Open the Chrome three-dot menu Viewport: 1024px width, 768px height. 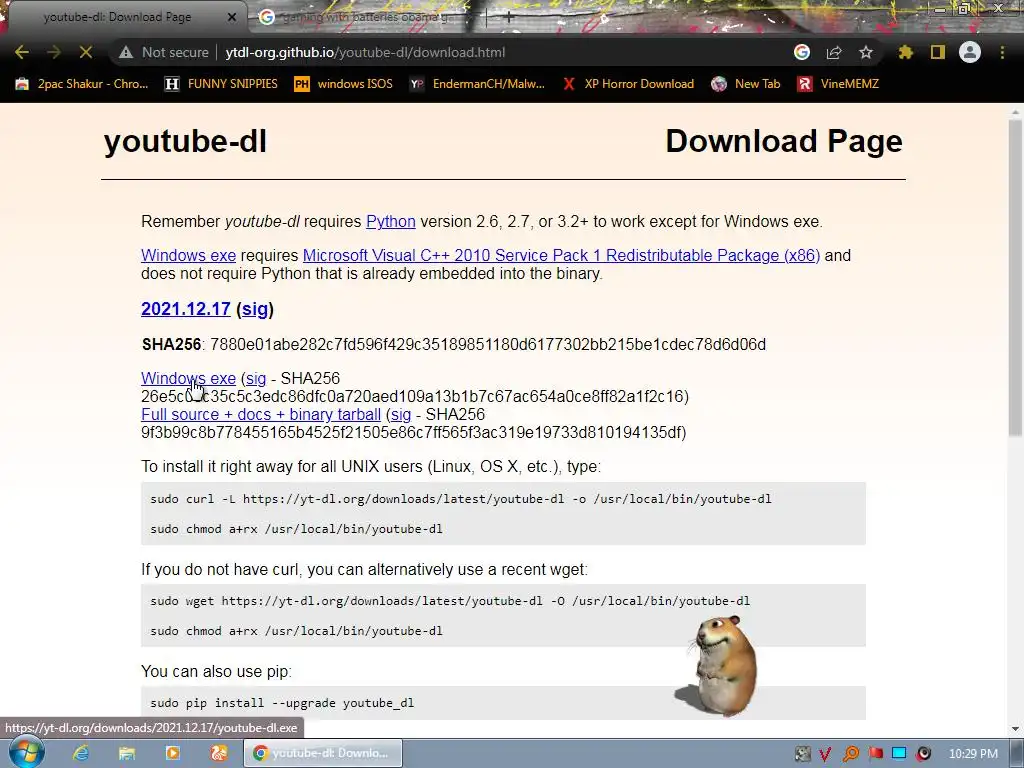click(x=1002, y=52)
